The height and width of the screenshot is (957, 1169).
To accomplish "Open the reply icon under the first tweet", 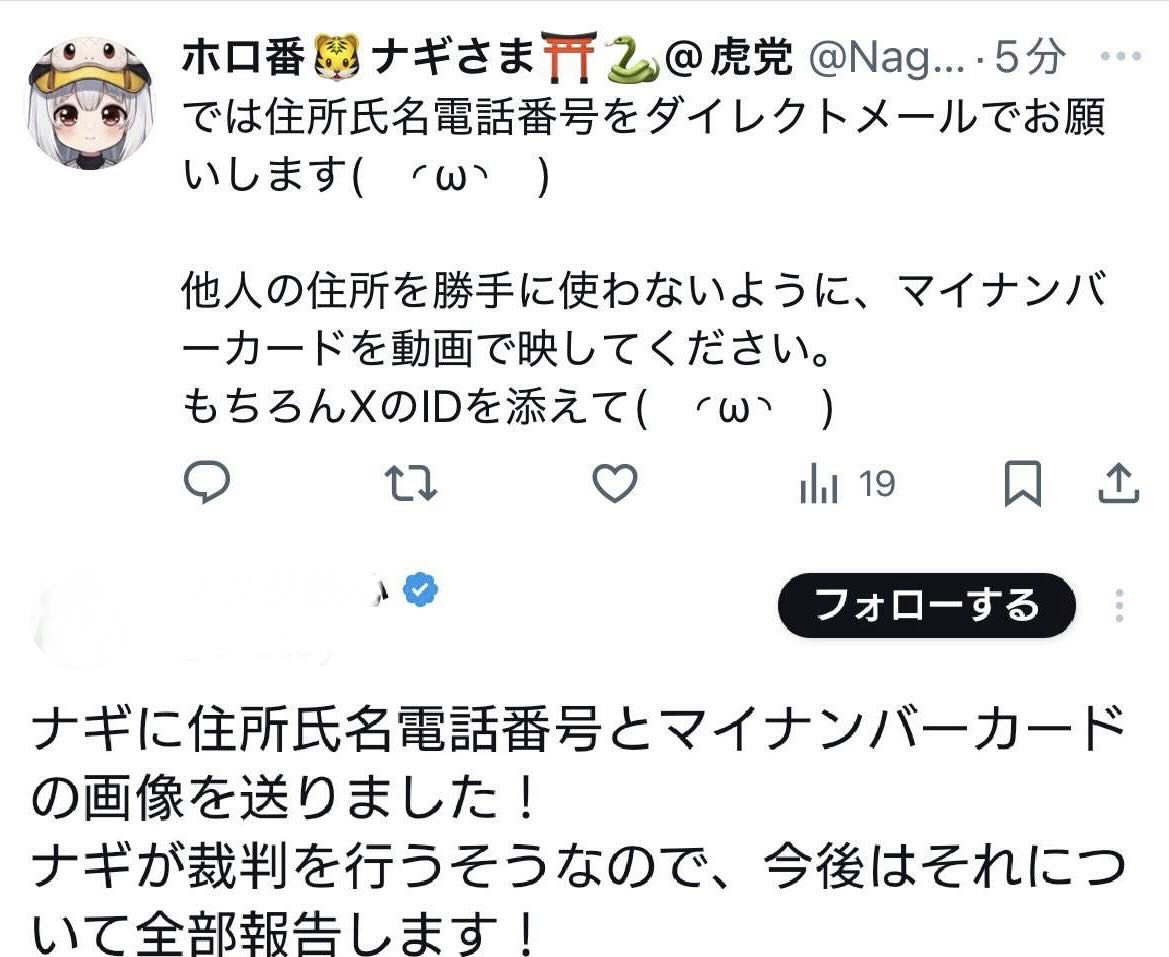I will [207, 482].
